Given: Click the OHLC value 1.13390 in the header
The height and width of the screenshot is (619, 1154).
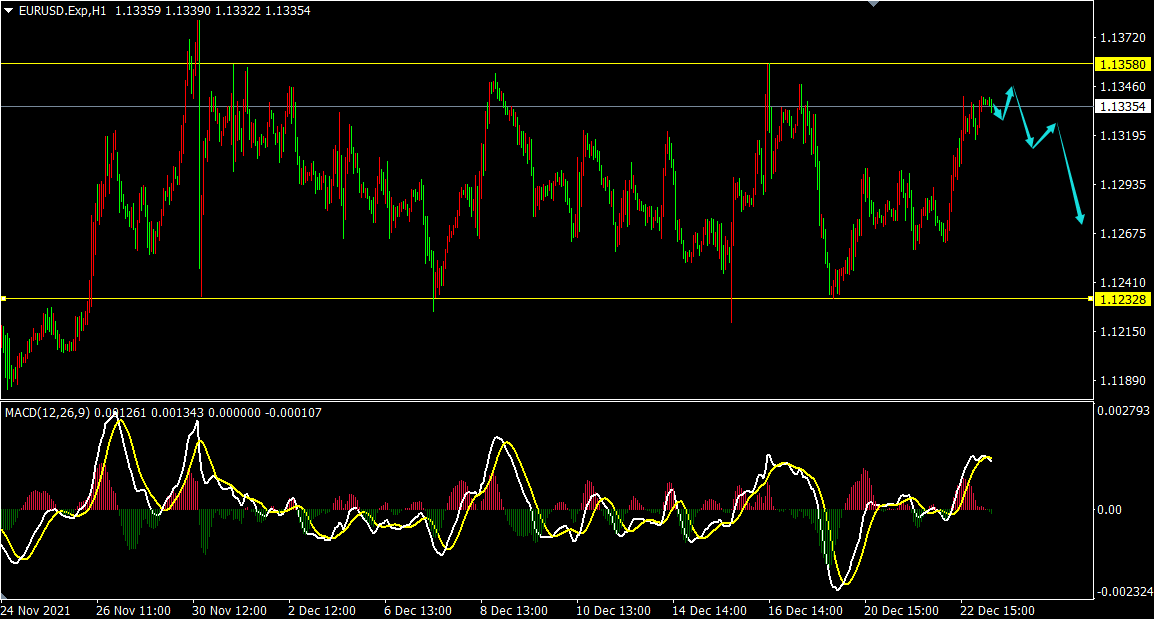Looking at the screenshot, I should tap(188, 11).
